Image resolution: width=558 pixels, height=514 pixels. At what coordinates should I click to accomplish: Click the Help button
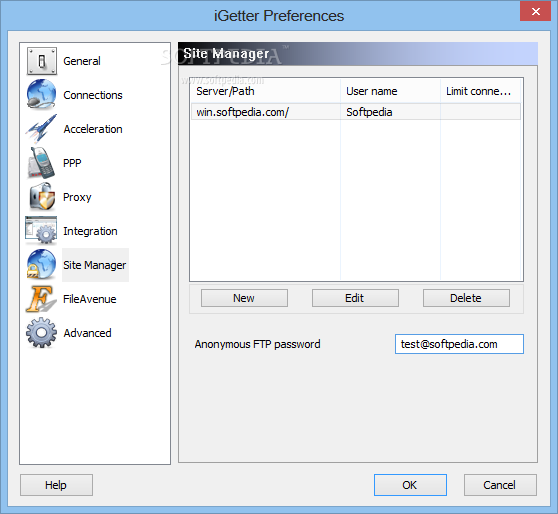[x=56, y=485]
